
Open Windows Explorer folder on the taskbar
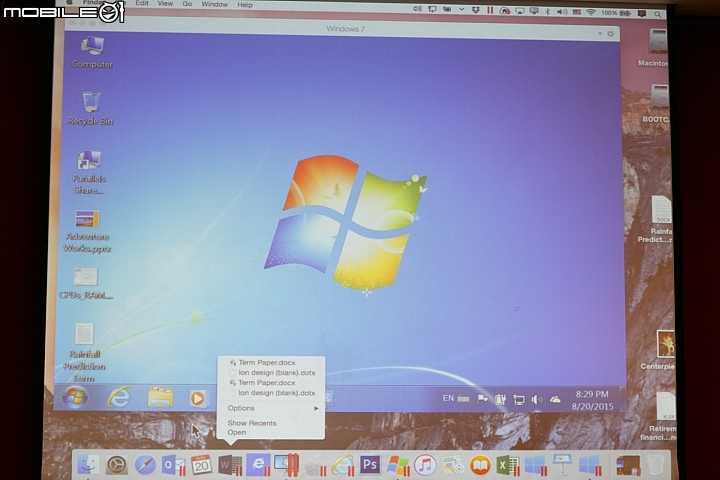(160, 398)
